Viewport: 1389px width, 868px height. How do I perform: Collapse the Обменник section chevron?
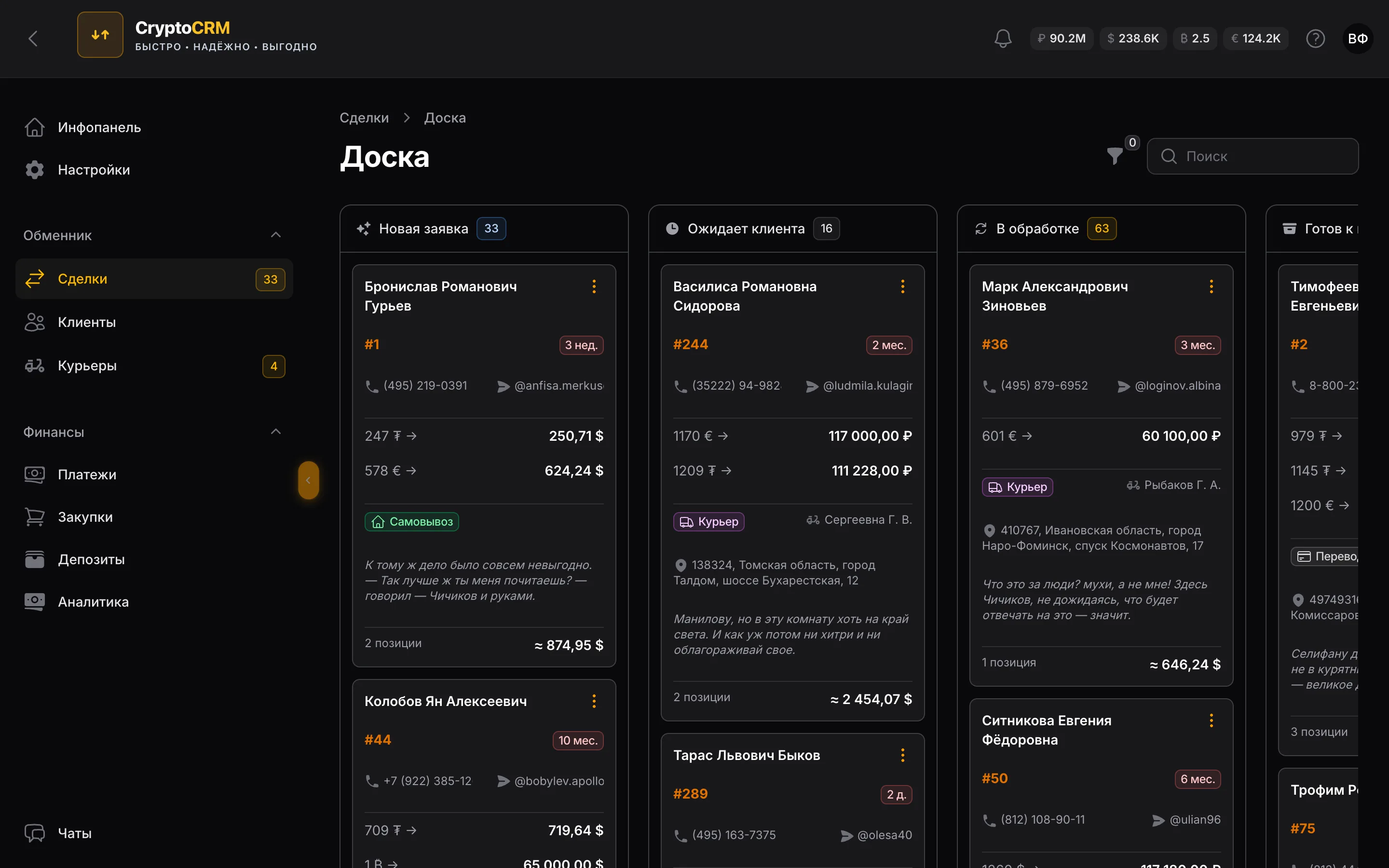tap(275, 235)
